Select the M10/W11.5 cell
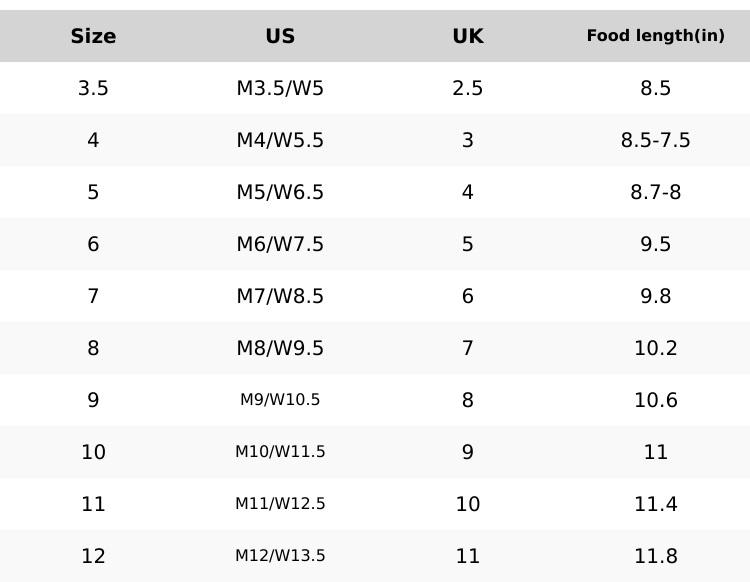Image resolution: width=750 pixels, height=582 pixels. tap(280, 452)
